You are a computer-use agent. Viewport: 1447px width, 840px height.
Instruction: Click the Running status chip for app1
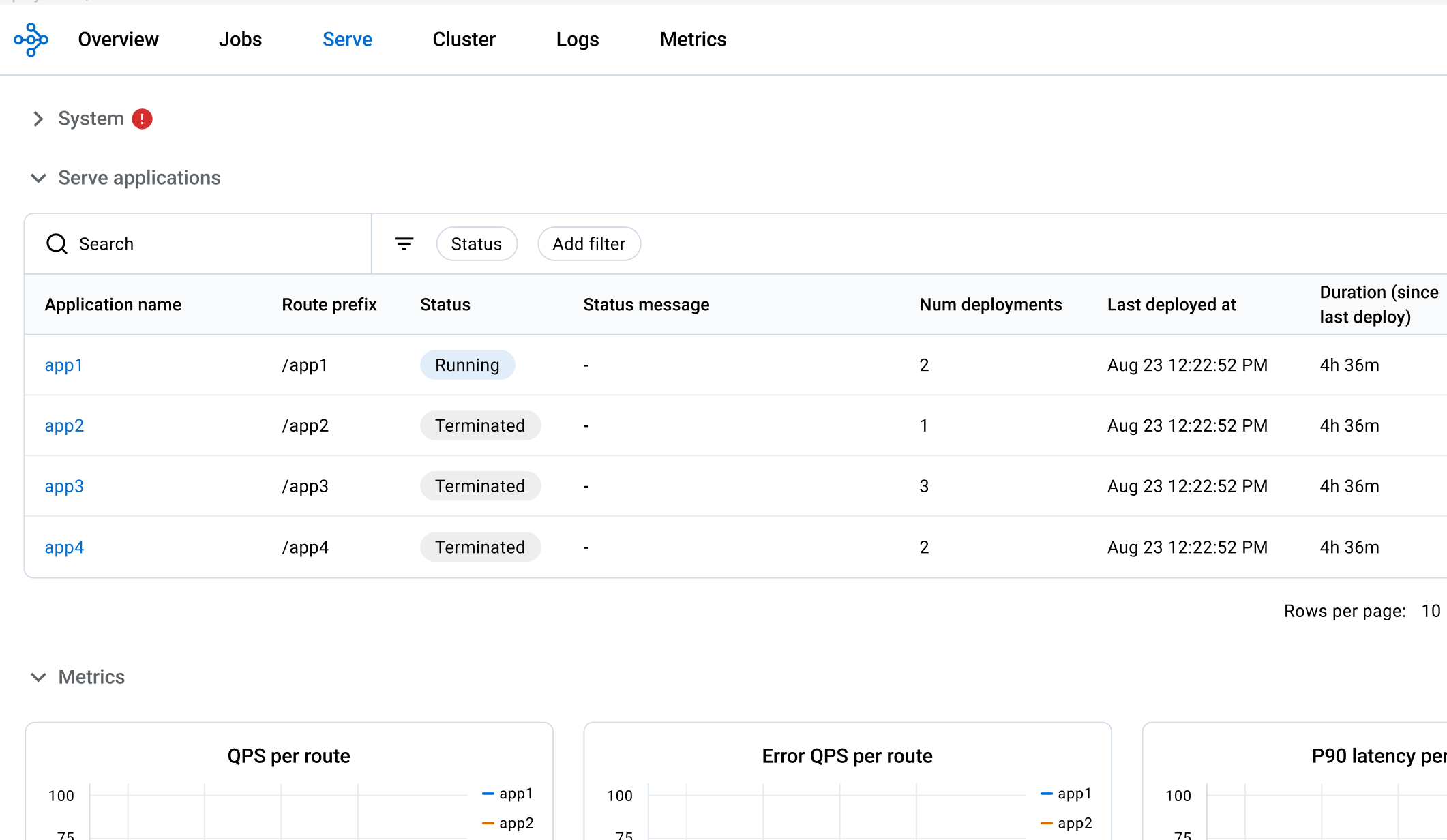[467, 365]
